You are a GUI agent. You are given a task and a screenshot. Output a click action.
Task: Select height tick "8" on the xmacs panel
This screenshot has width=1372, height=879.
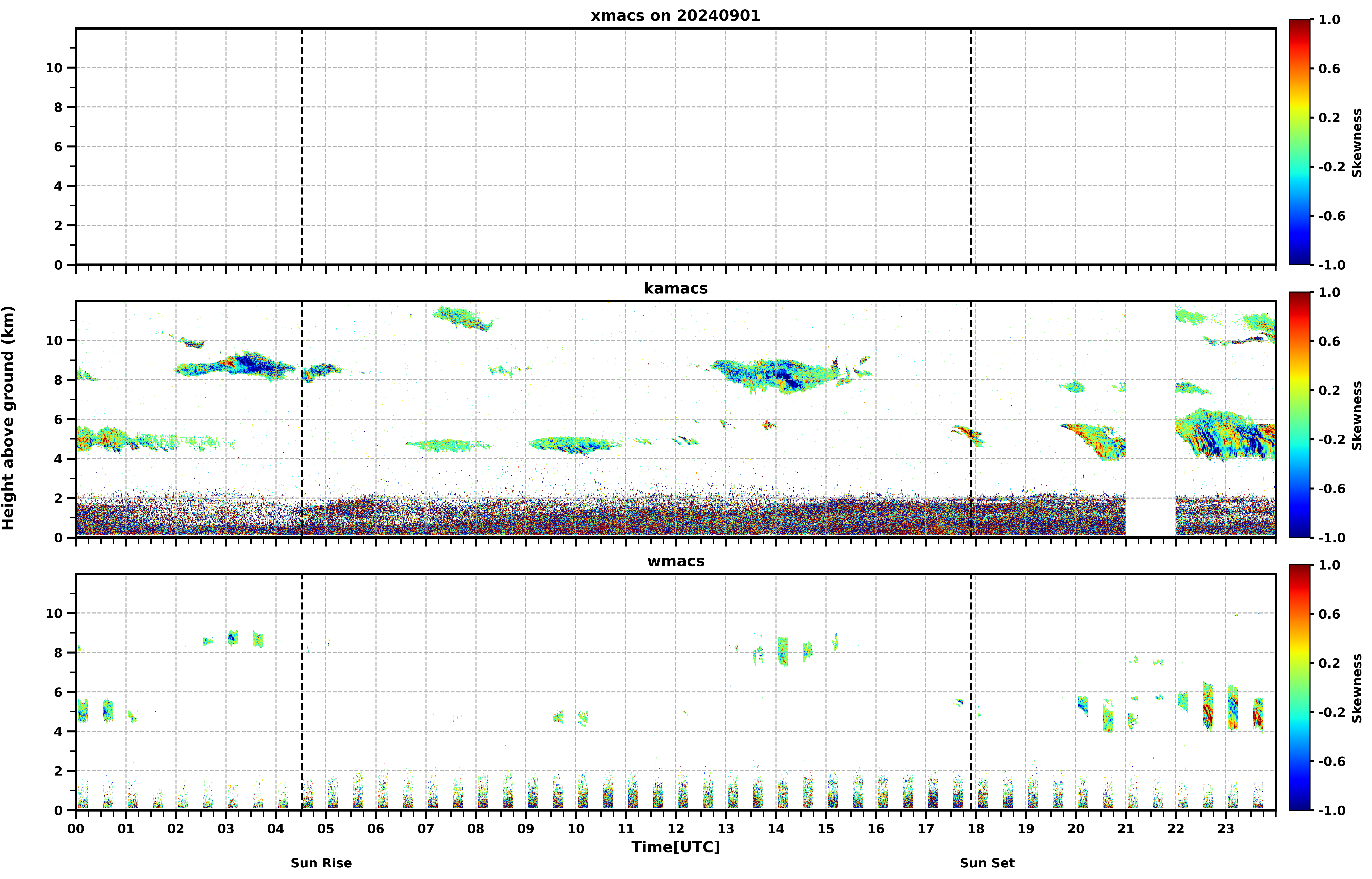click(x=58, y=107)
